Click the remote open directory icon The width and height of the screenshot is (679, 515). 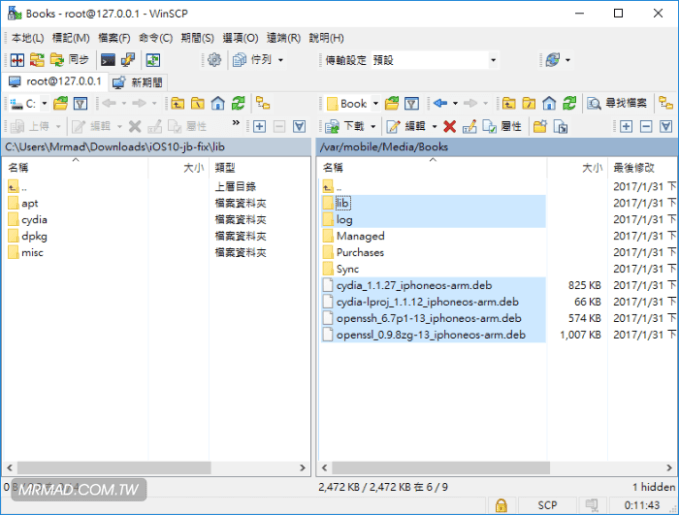392,104
